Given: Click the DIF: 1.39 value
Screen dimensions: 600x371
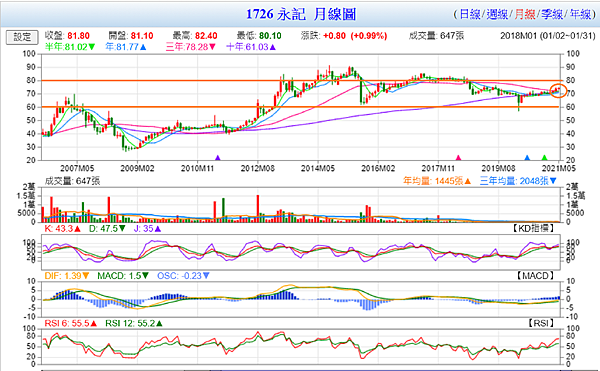Looking at the screenshot, I should (x=67, y=276).
